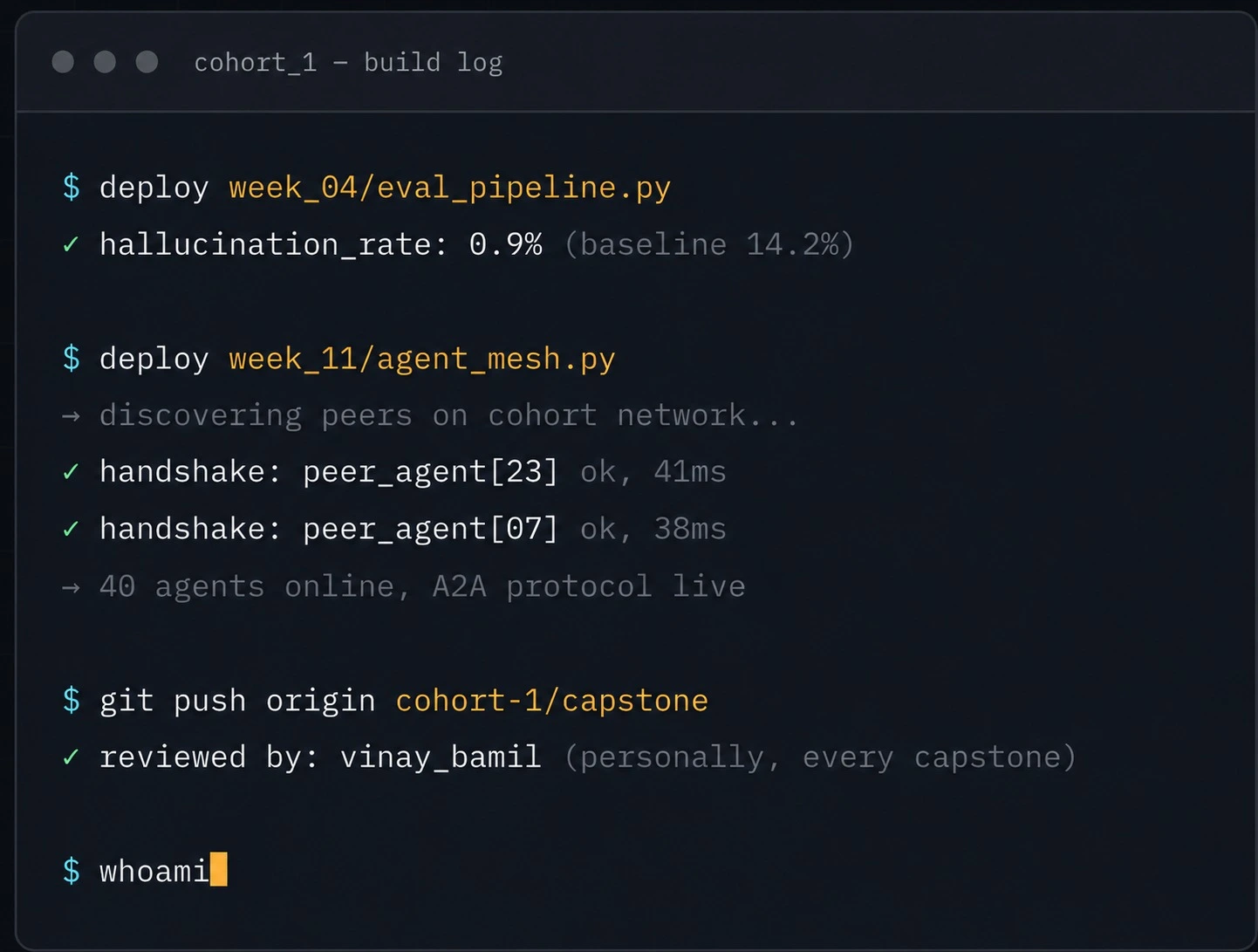
Task: Click the middle gray window dot
Action: click(x=105, y=62)
